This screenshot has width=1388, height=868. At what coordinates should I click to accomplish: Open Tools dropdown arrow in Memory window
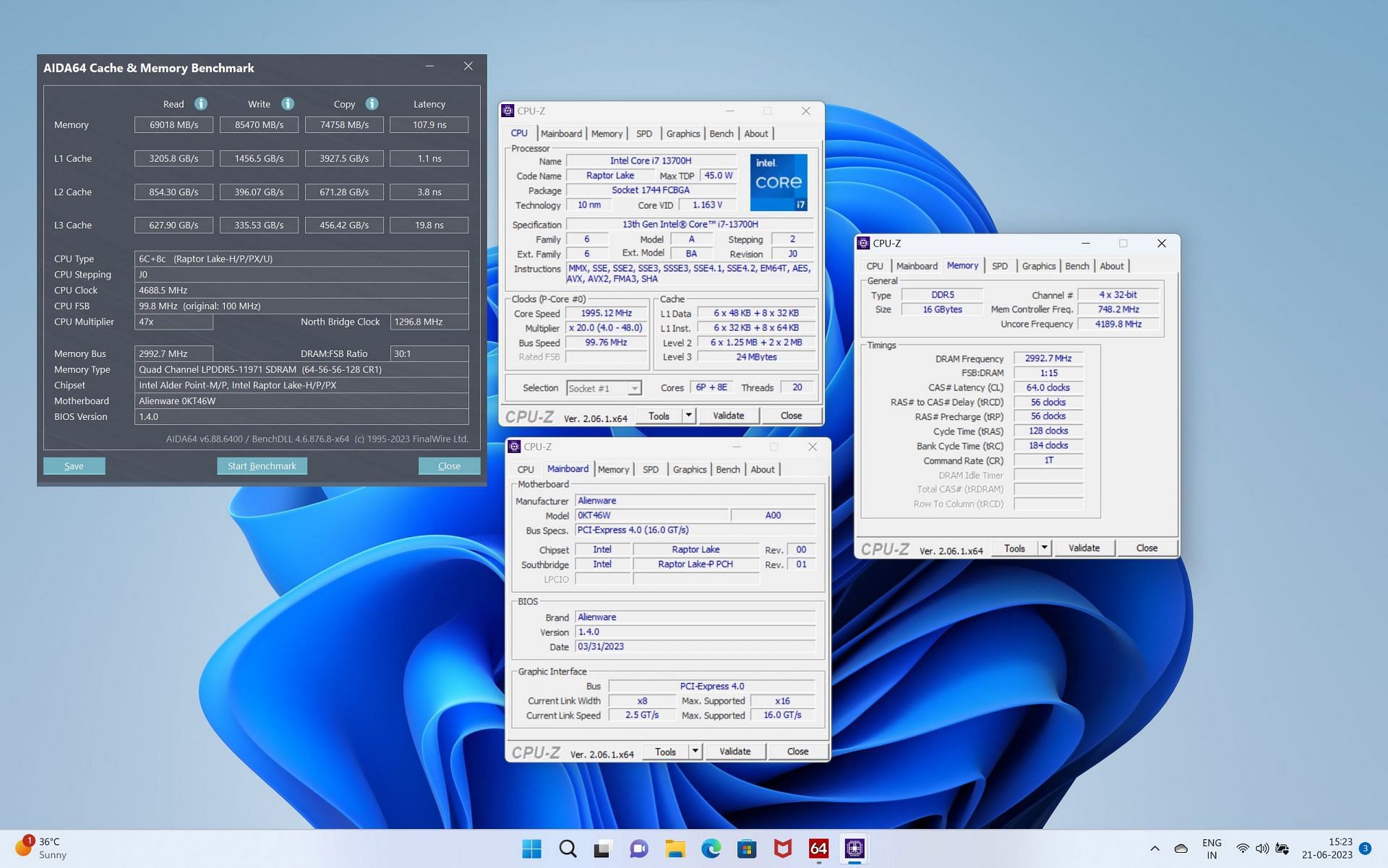(1045, 548)
